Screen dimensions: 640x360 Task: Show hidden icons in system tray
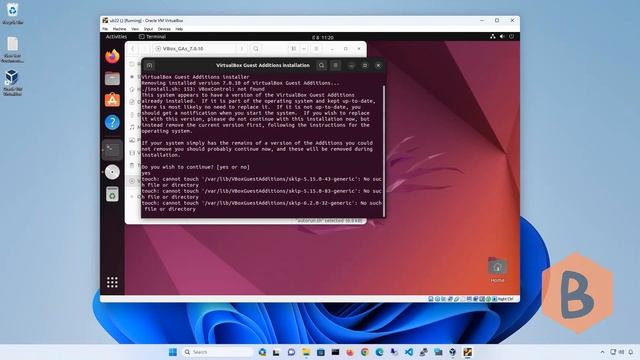click(x=602, y=352)
